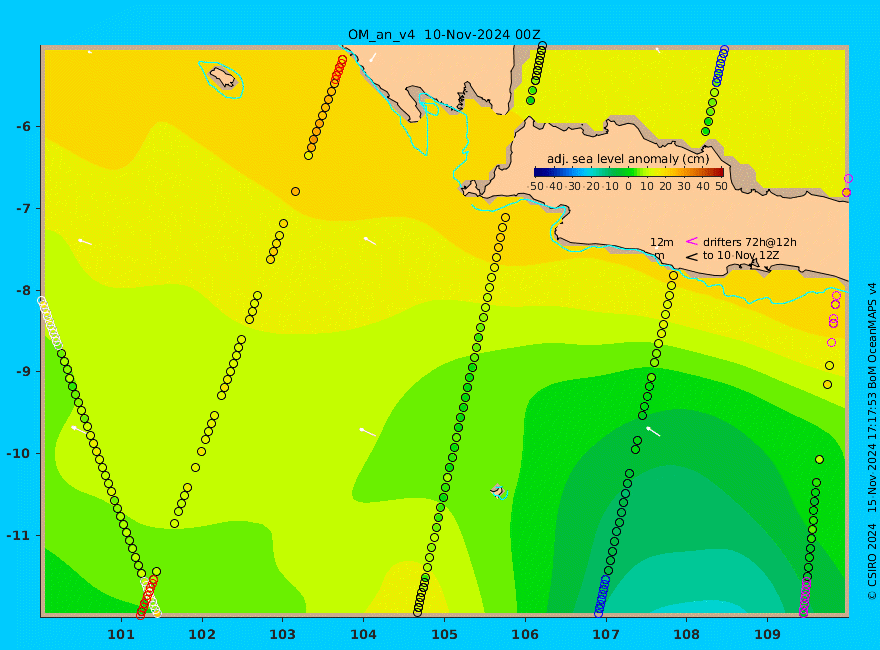Image resolution: width=880 pixels, height=650 pixels.
Task: Click the yellow circle near latitude -9.15 at right edge
Action: (827, 384)
